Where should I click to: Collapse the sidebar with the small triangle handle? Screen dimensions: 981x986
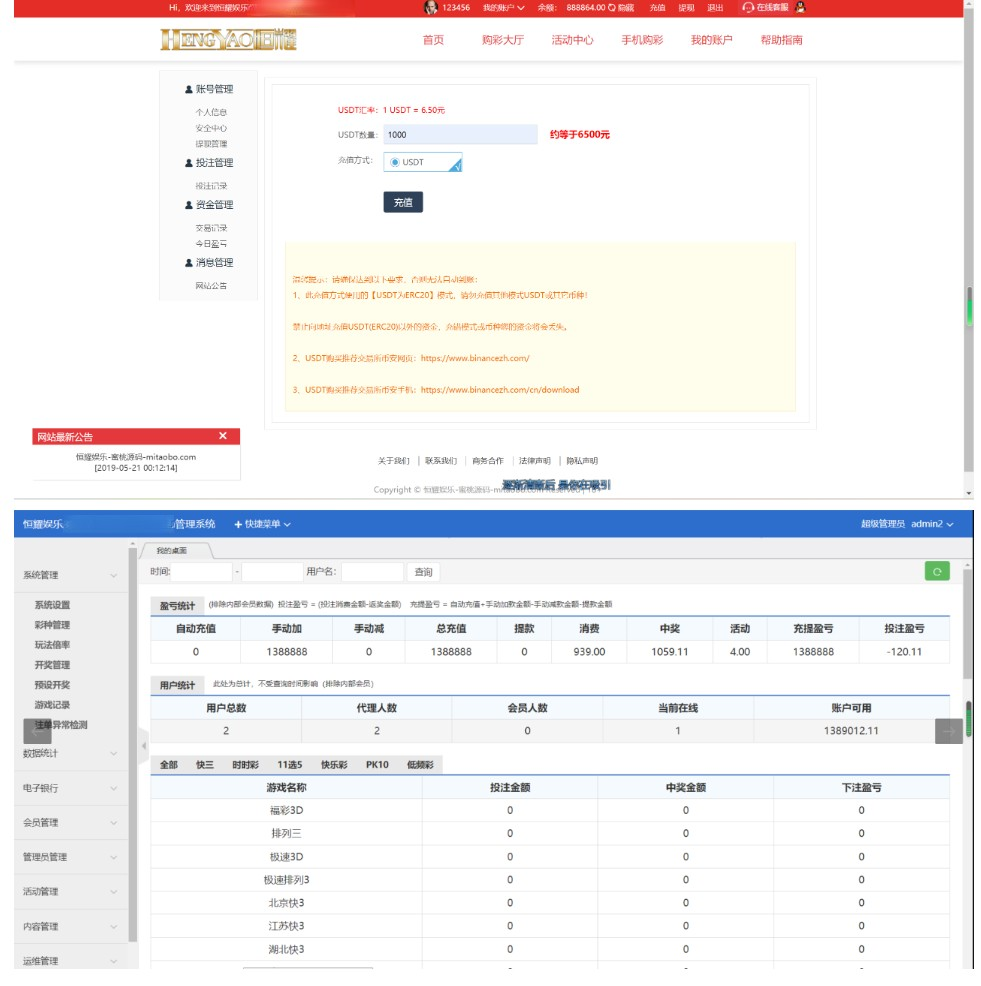pos(142,745)
